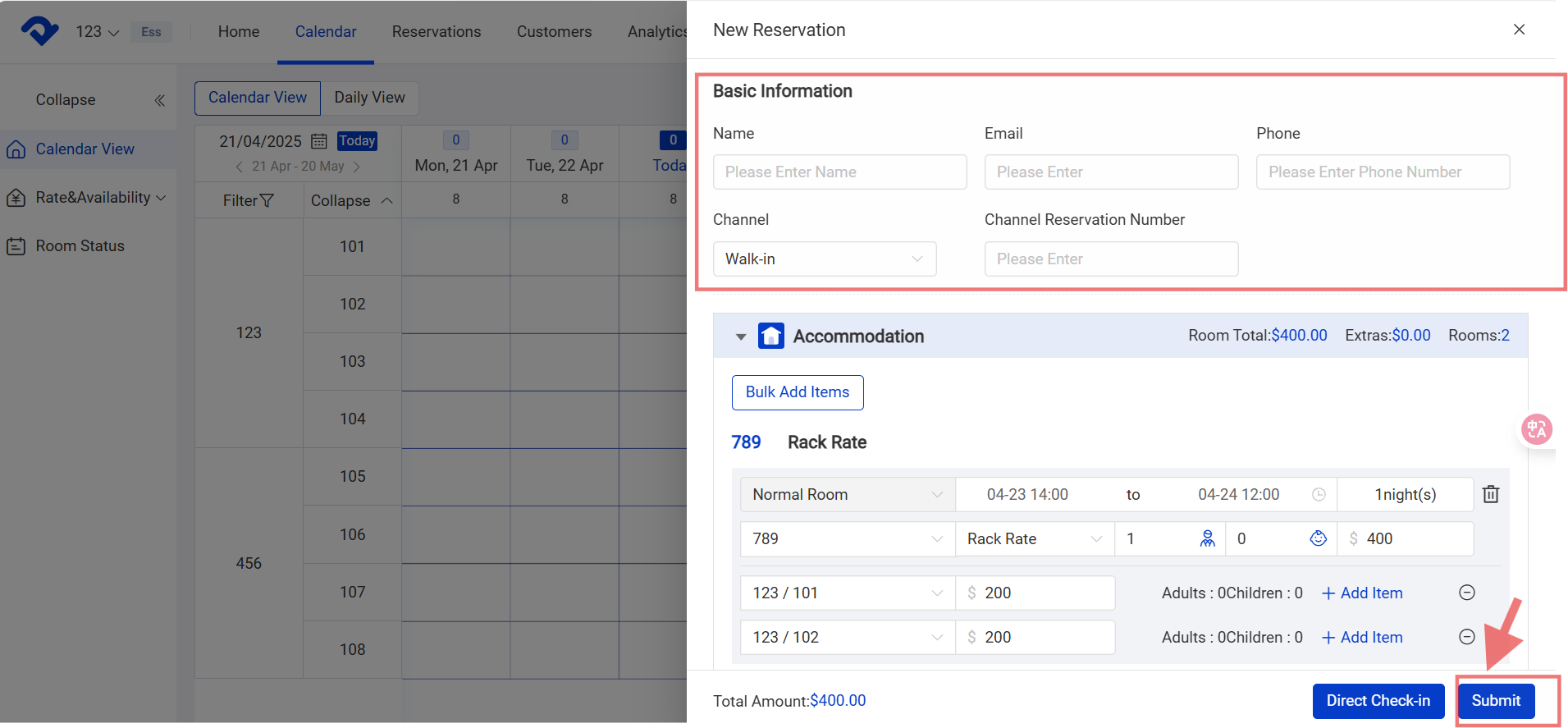Viewport: 1568px width, 728px height.
Task: Open the Reservations top menu
Action: (437, 31)
